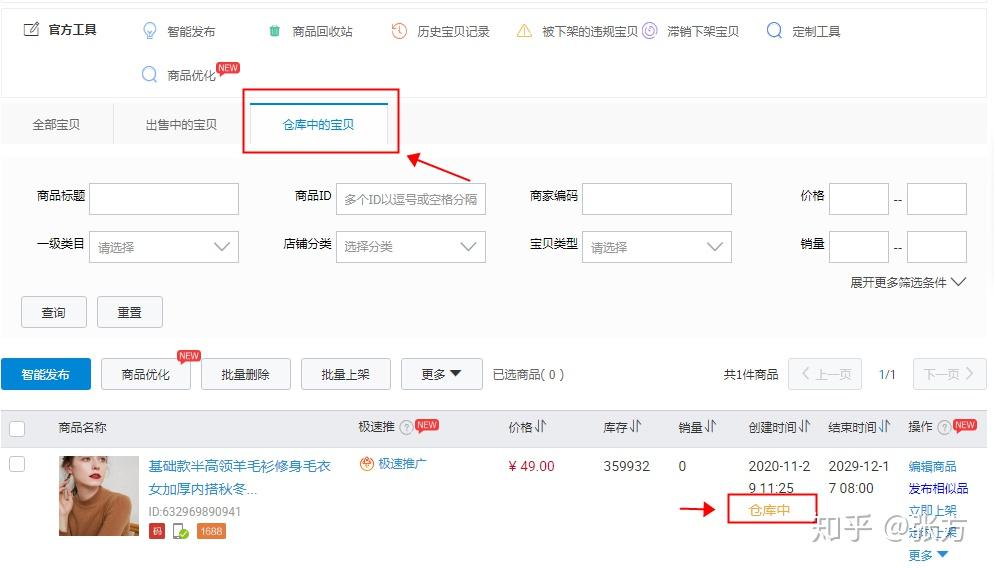Switch to the 出售中的宝贝 tab
The image size is (994, 569).
[x=181, y=125]
